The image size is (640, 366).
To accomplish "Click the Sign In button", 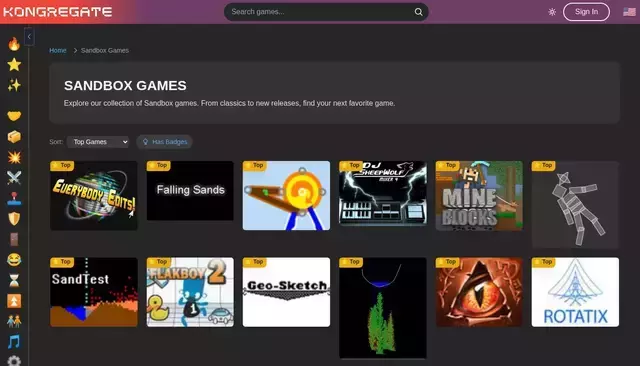I will (586, 12).
